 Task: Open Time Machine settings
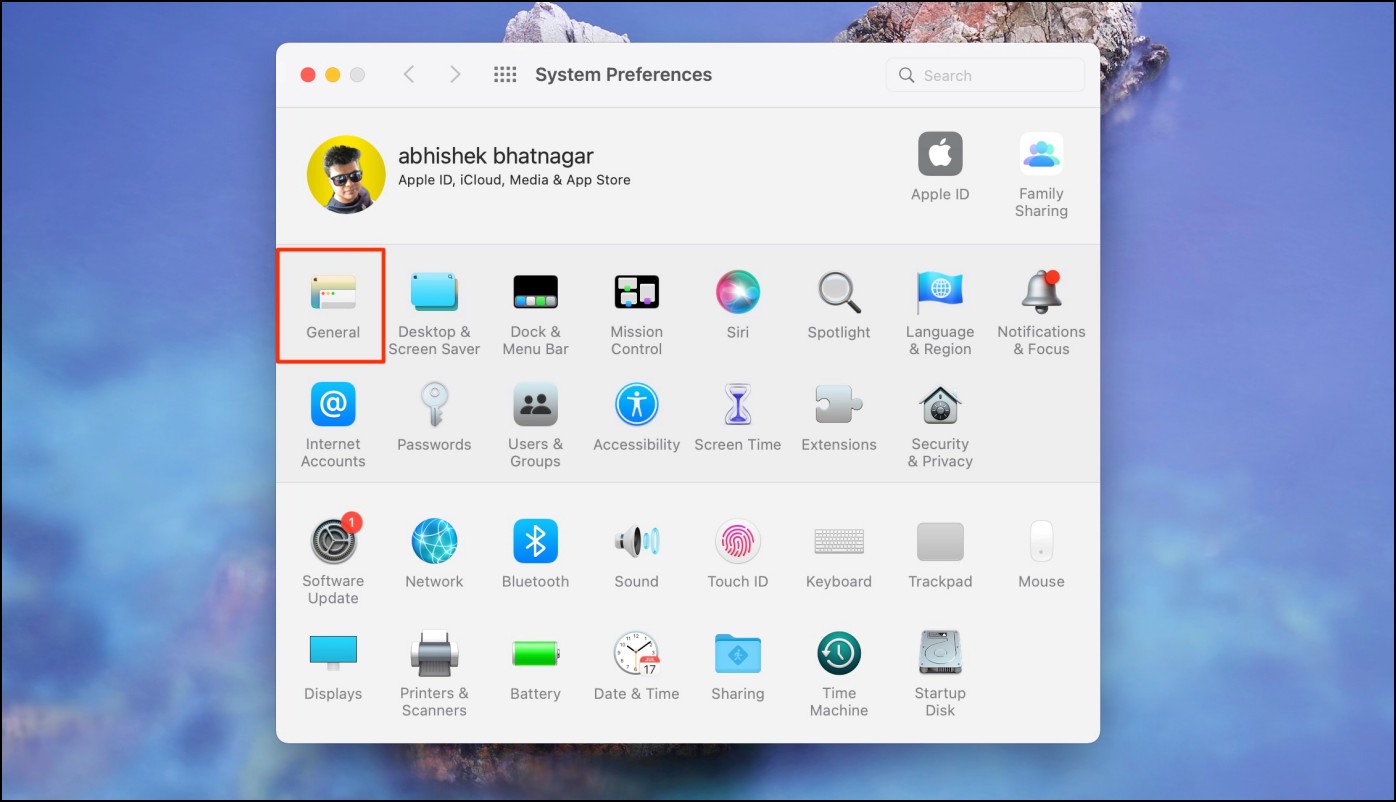[839, 673]
